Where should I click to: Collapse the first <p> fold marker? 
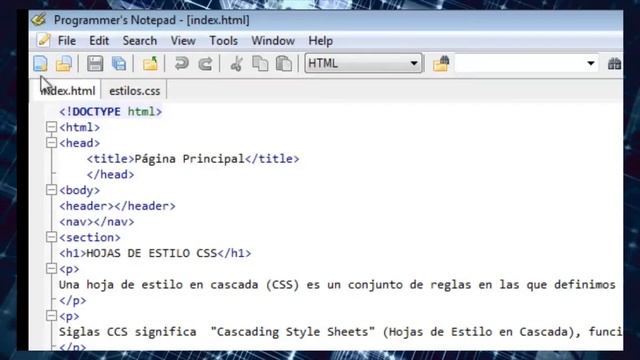pyautogui.click(x=51, y=269)
